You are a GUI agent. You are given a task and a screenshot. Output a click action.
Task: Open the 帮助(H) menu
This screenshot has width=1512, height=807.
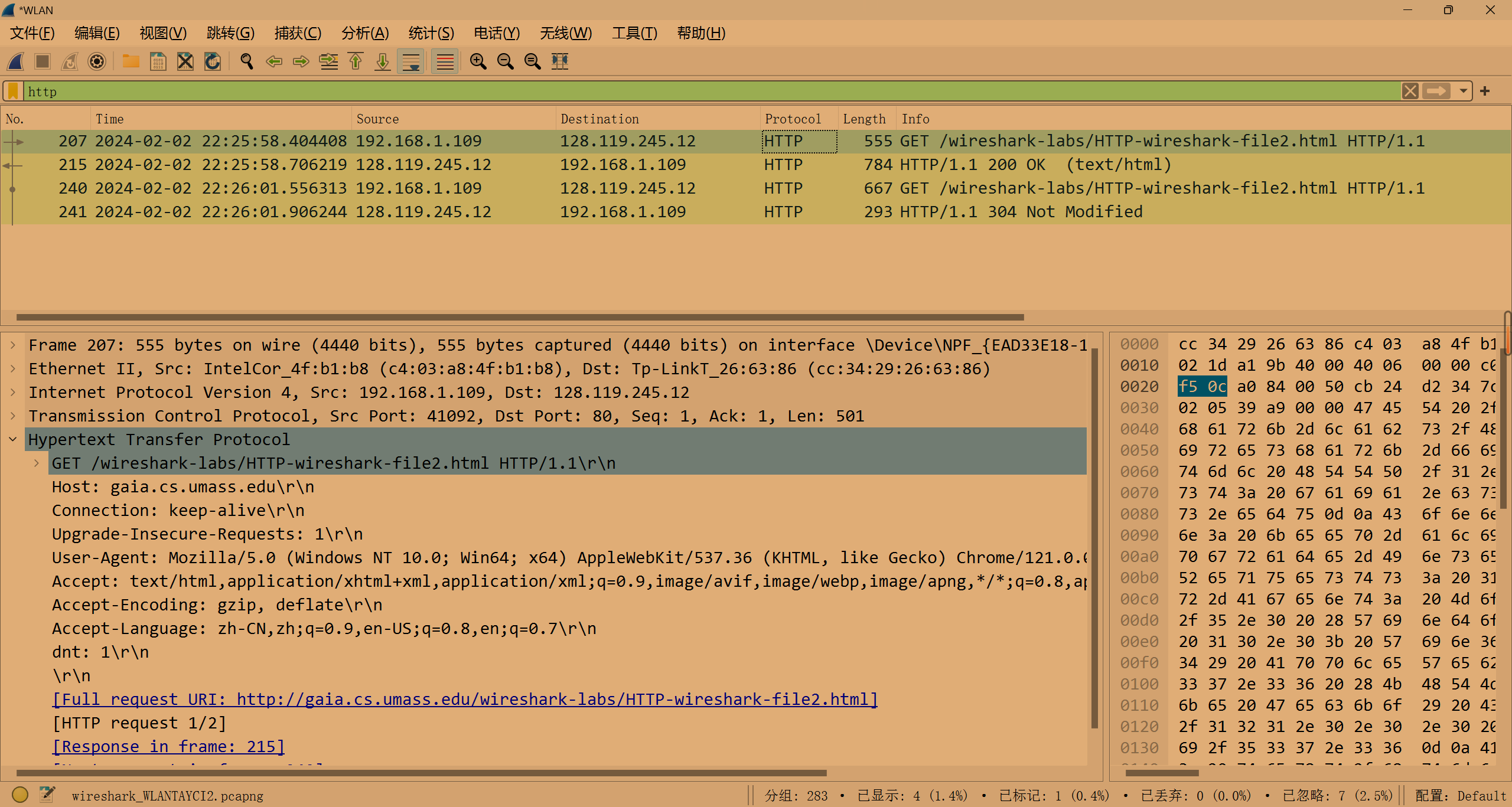(x=702, y=33)
